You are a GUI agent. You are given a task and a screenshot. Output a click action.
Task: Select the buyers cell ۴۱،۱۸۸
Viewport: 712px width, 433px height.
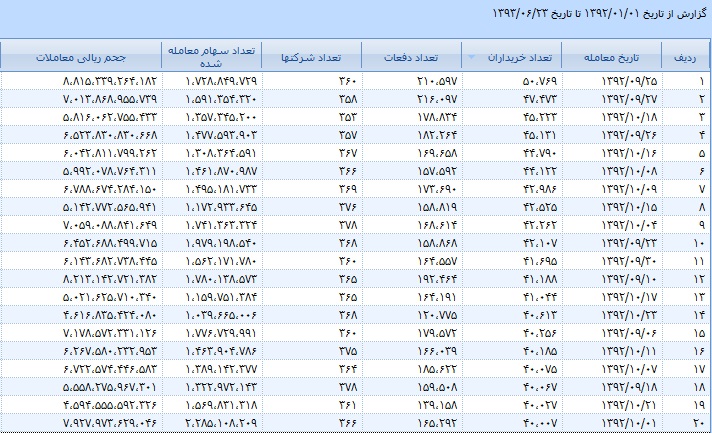(539, 279)
